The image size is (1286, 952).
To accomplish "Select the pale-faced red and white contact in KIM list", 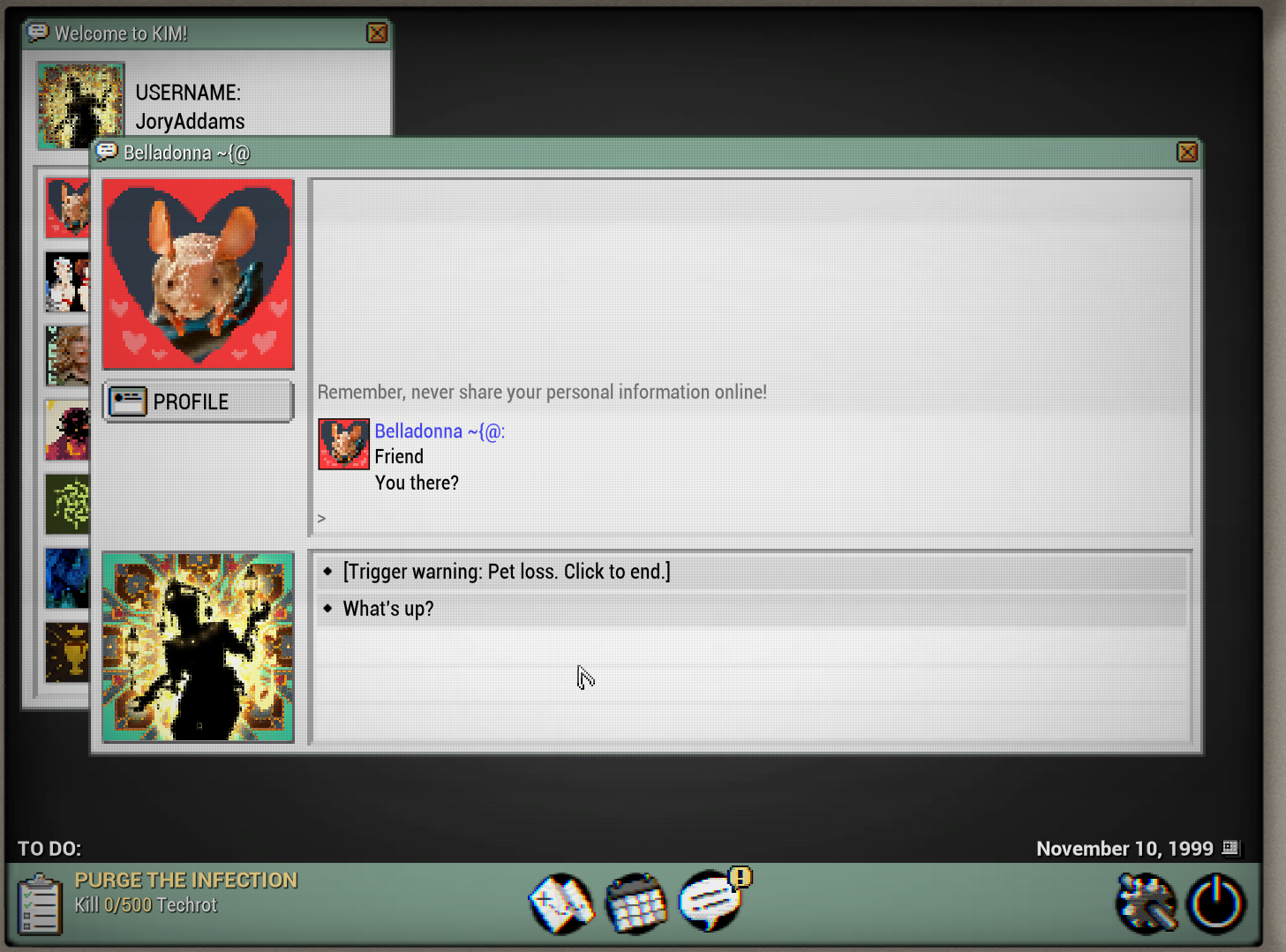I will point(67,282).
